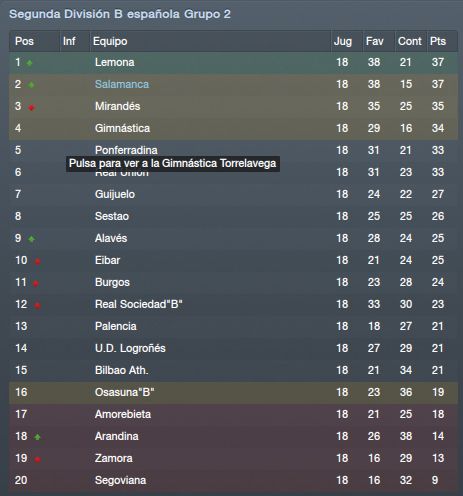Image resolution: width=463 pixels, height=496 pixels.
Task: Click the red down arrow beside Eibar
Action: [38, 261]
